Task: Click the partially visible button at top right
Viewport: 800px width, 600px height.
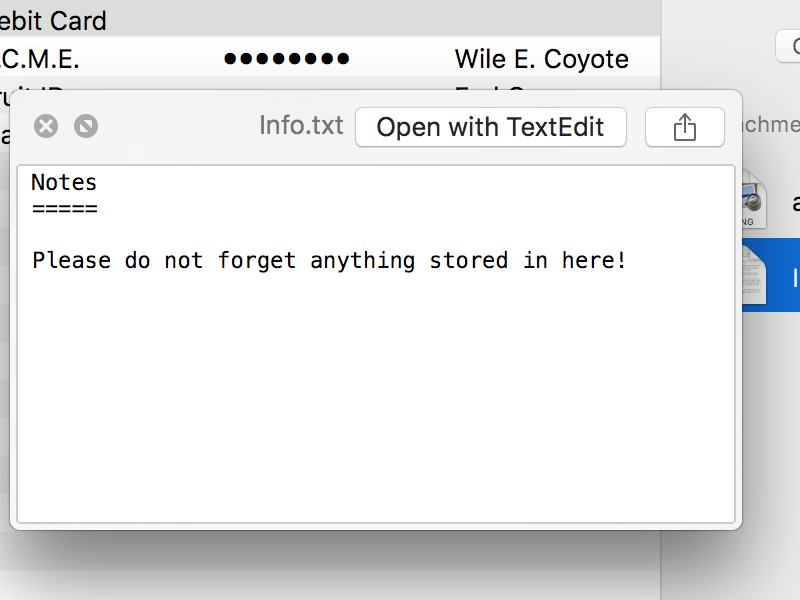Action: pos(788,46)
